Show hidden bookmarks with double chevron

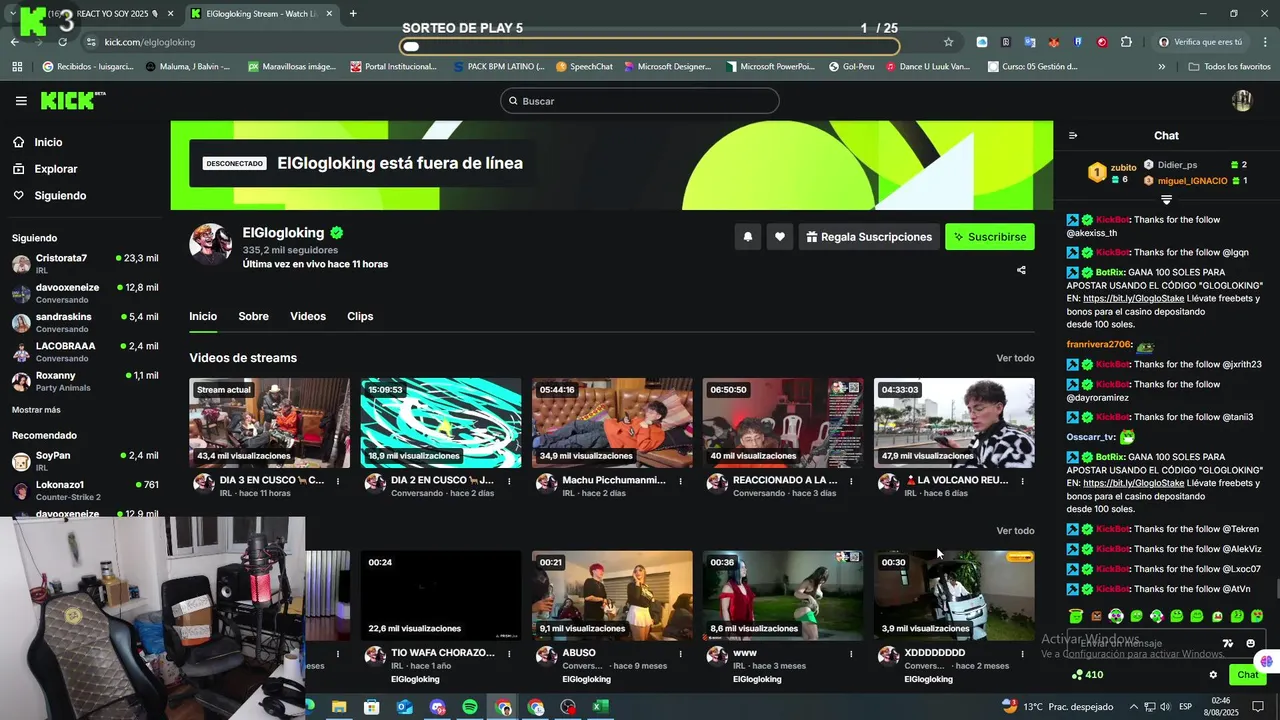pos(1161,67)
